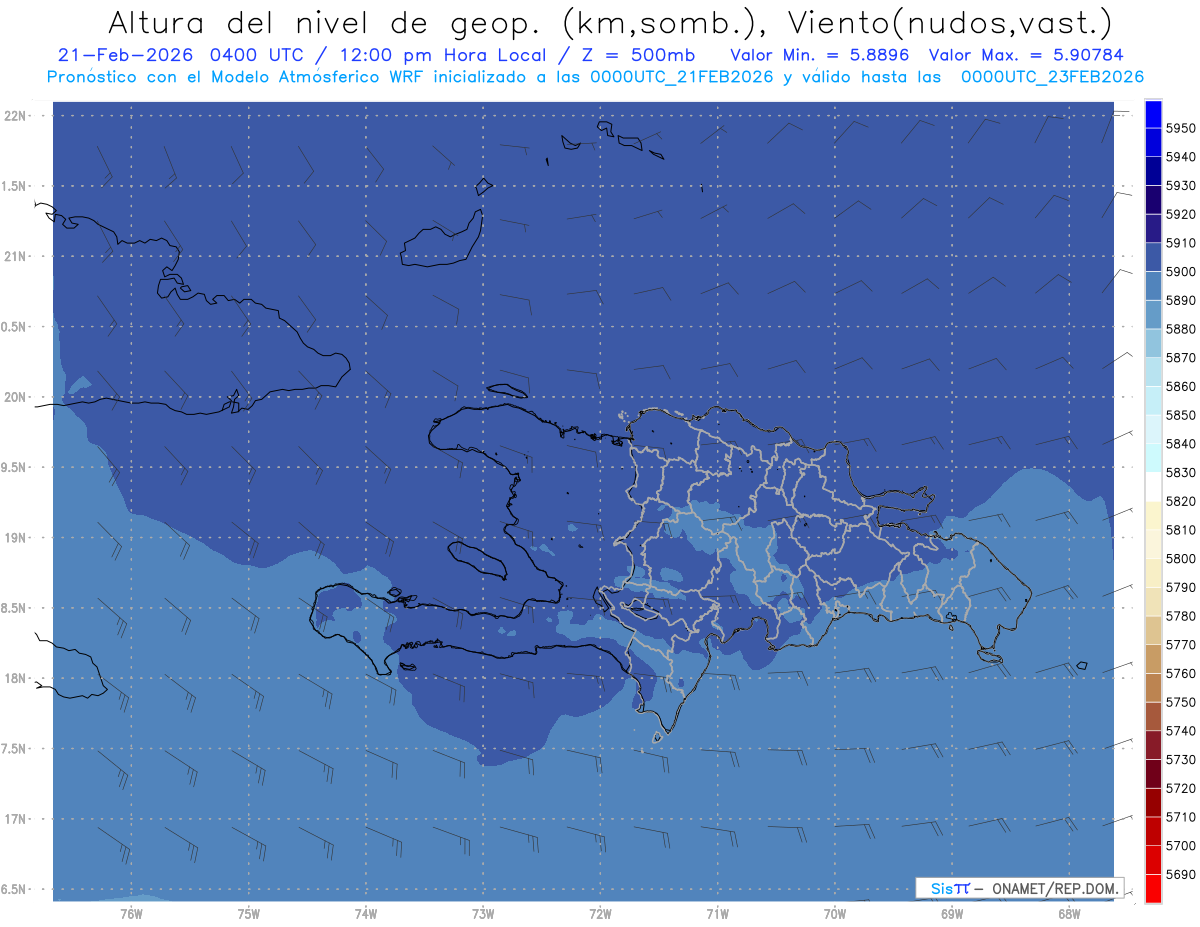Select the 5870 legend value
The image size is (1200, 927).
1181,358
